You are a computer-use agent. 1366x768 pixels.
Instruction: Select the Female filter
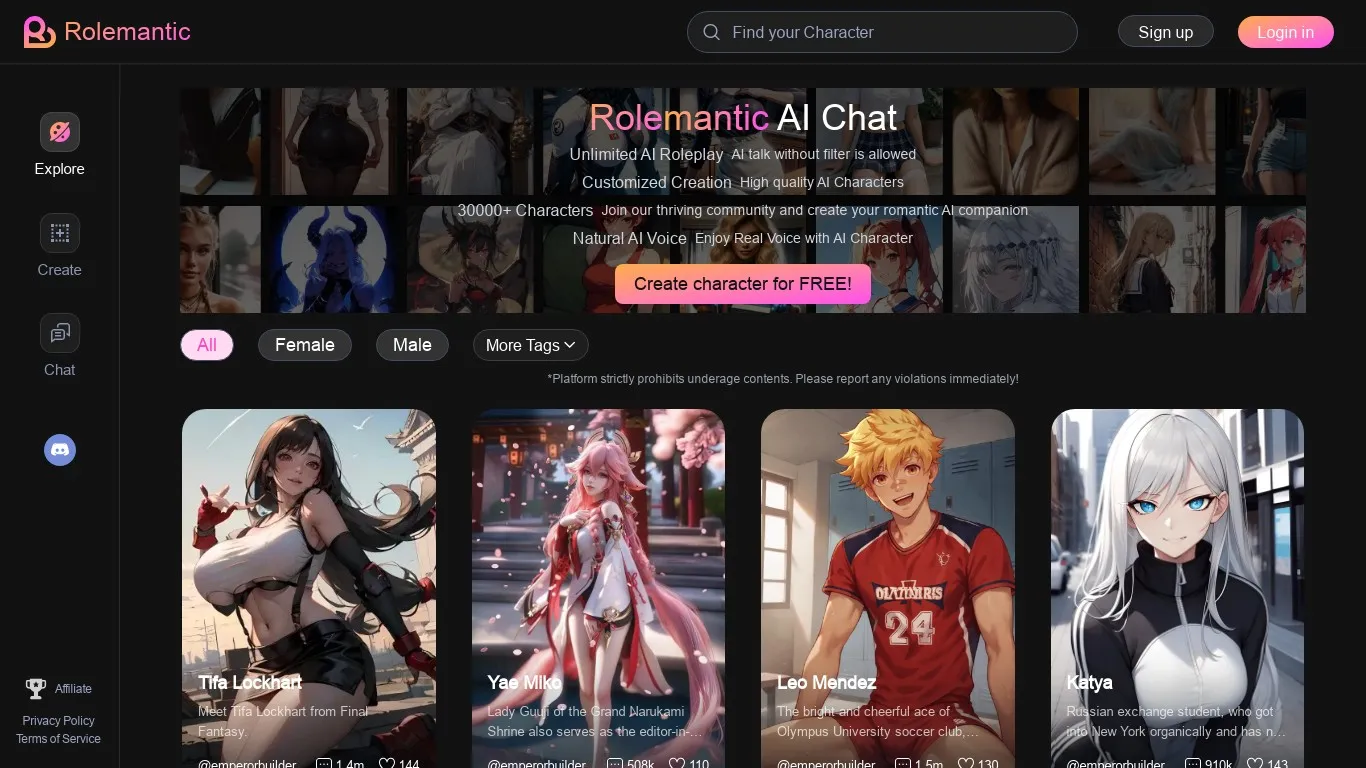point(304,344)
